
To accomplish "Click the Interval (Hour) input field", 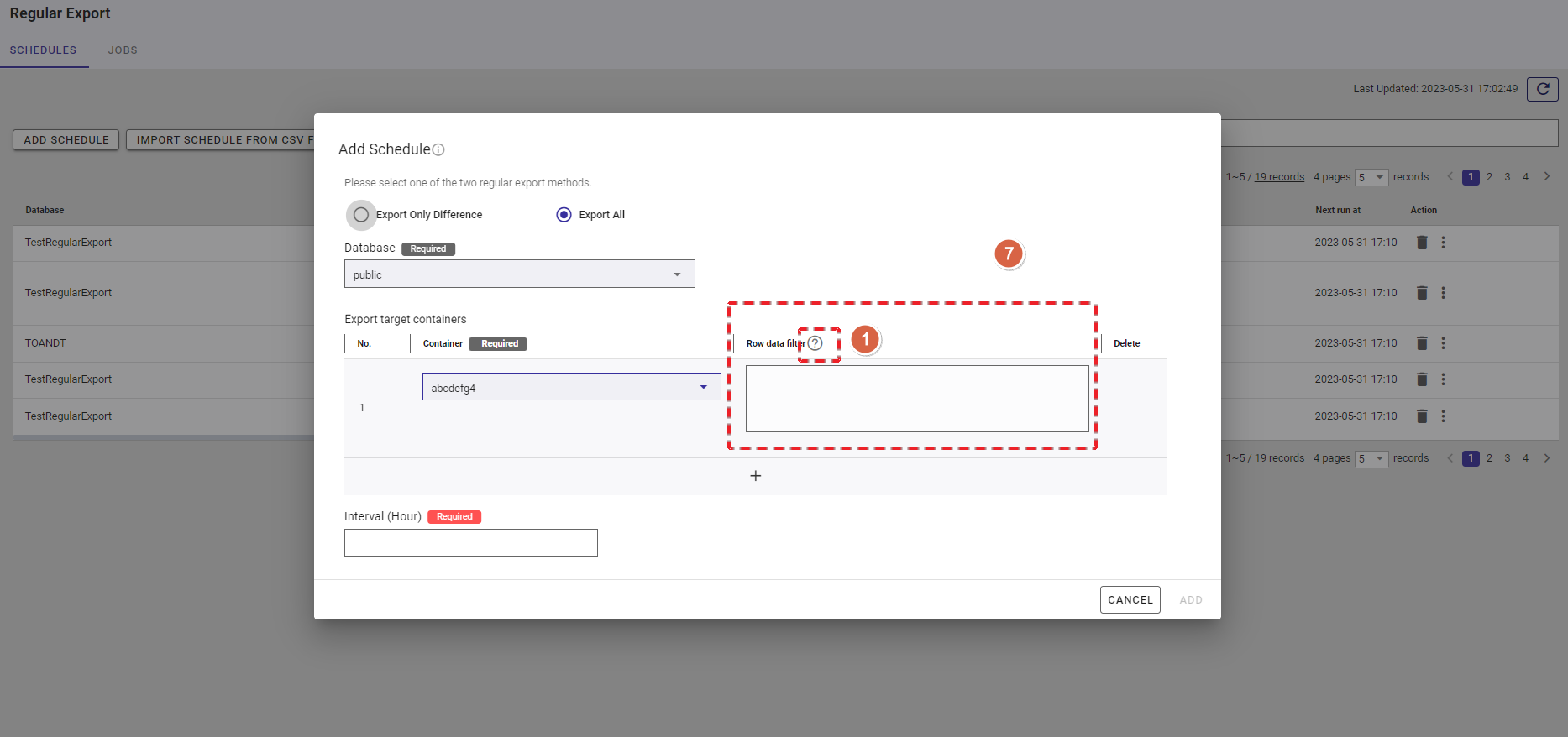I will pyautogui.click(x=470, y=543).
